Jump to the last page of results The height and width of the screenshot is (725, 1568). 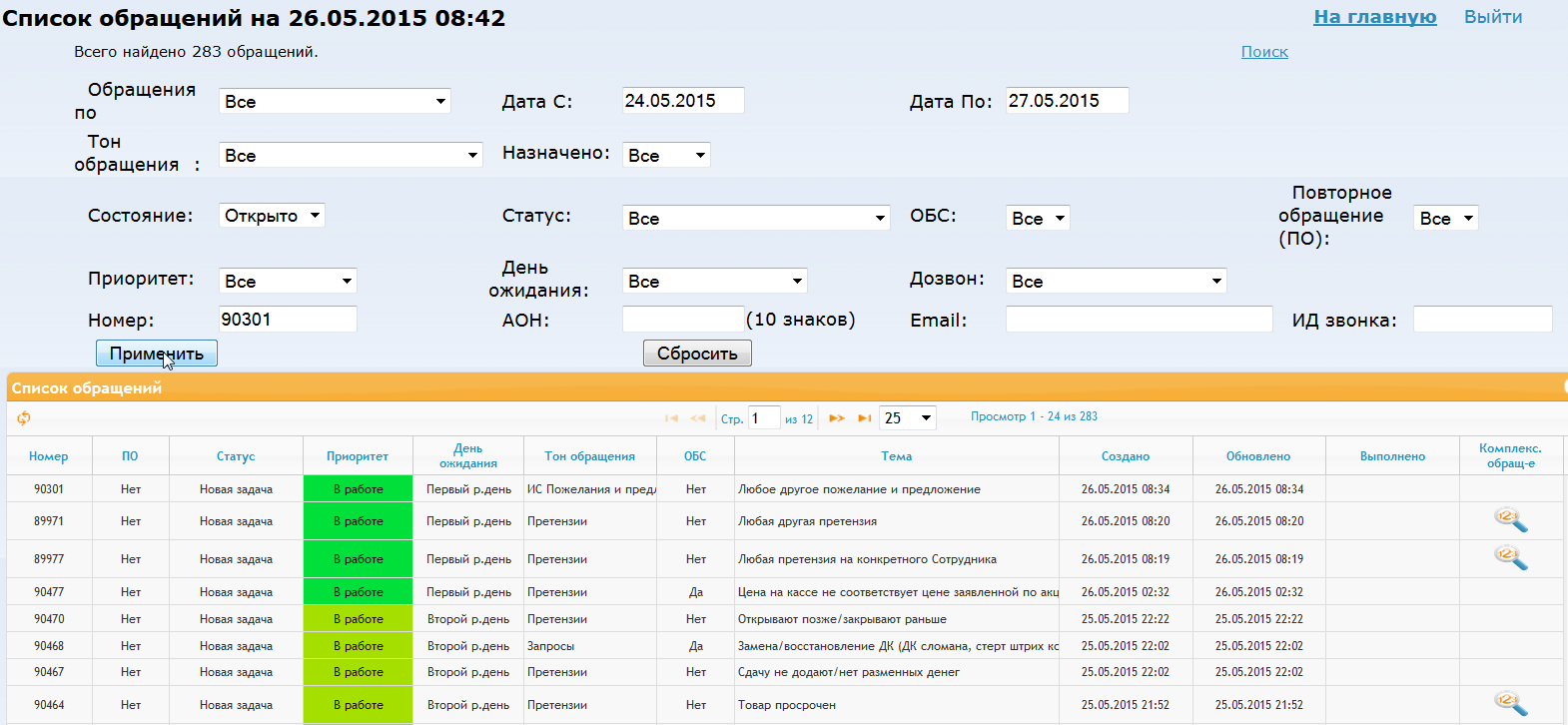(864, 418)
